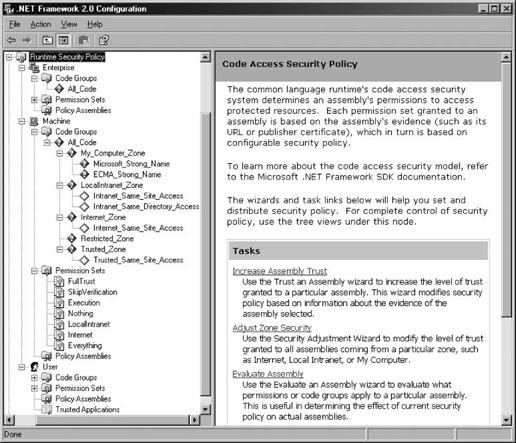Select Intranet_Same_Directory_Access in the tree
The image size is (516, 443).
146,207
